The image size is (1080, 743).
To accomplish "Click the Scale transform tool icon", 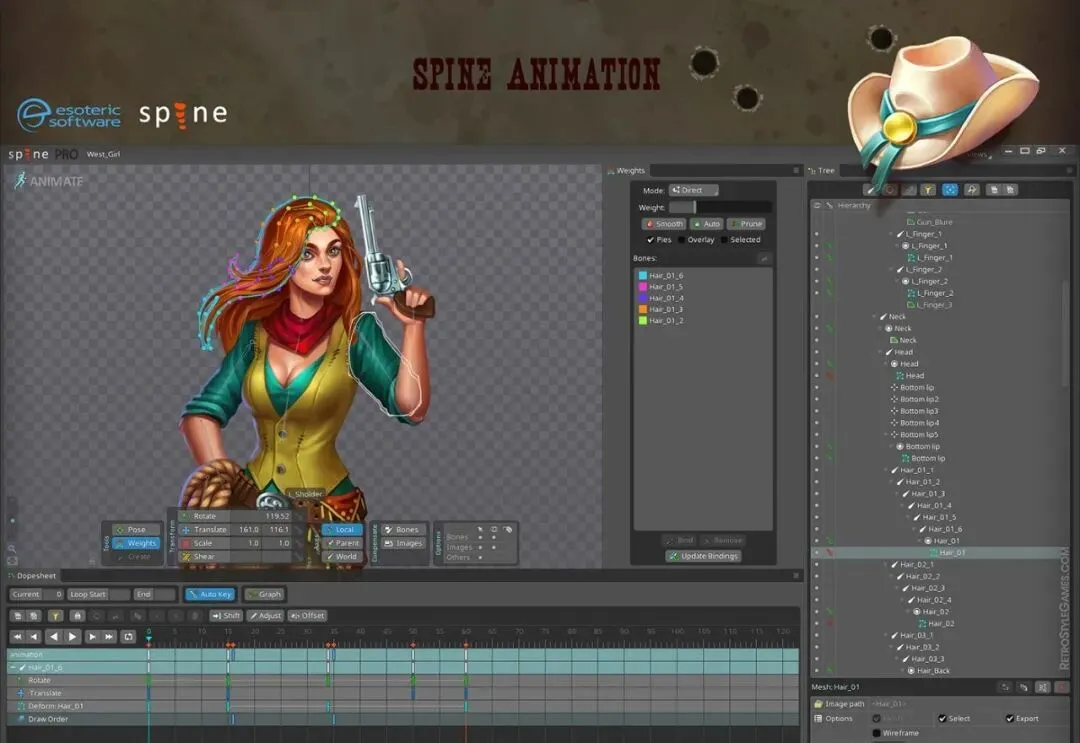I will tap(185, 543).
